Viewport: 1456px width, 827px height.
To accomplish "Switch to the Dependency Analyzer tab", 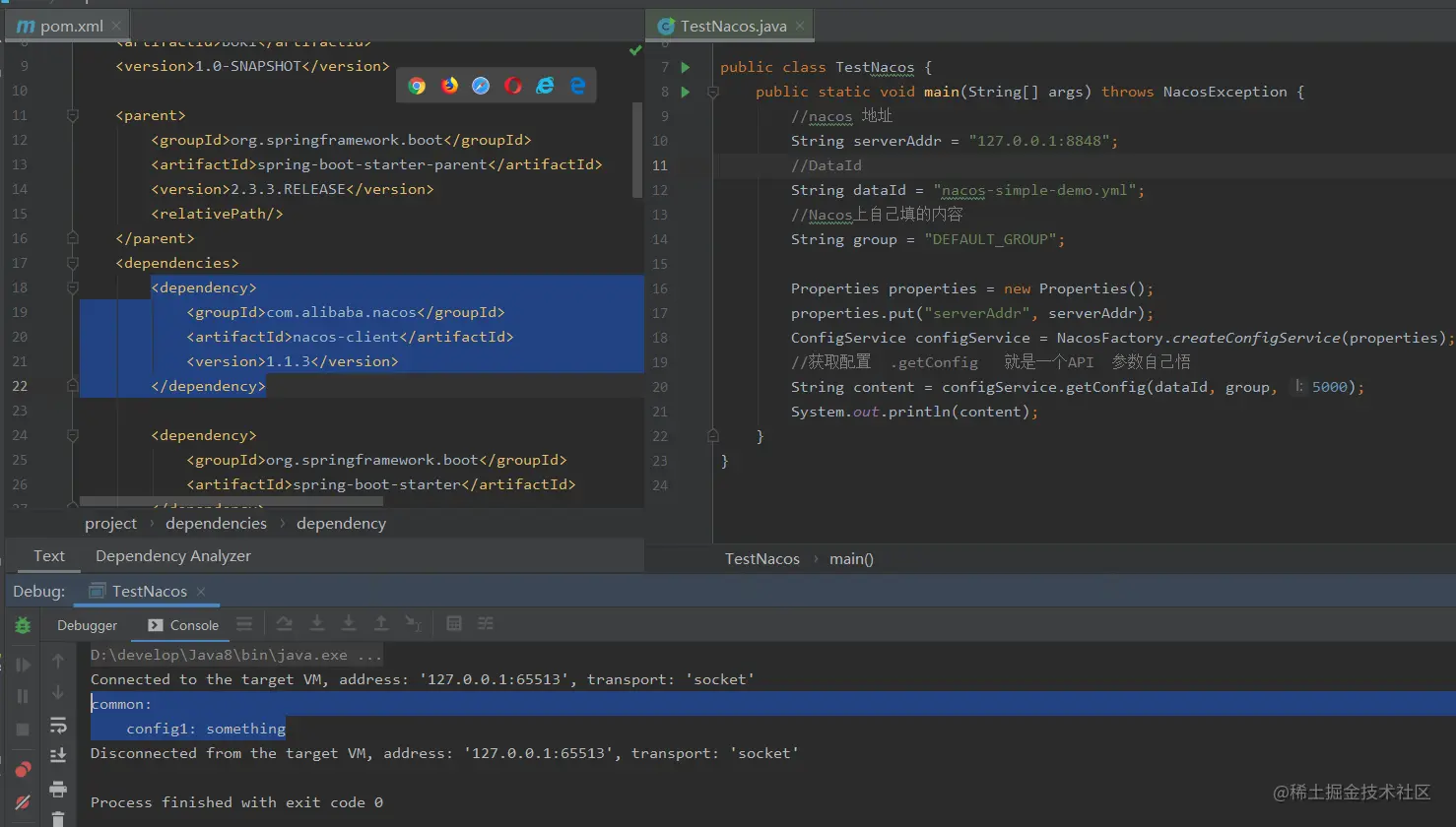I will (x=173, y=556).
